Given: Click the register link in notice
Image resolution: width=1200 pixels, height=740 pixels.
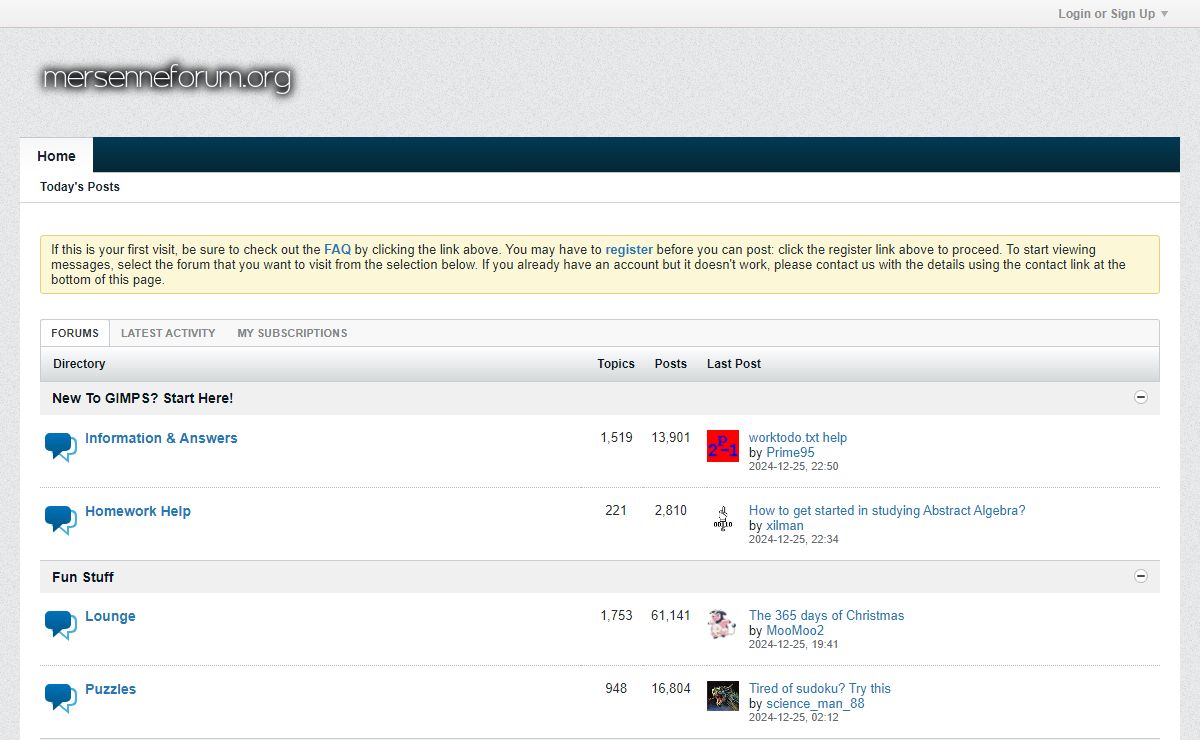Looking at the screenshot, I should click(x=629, y=250).
